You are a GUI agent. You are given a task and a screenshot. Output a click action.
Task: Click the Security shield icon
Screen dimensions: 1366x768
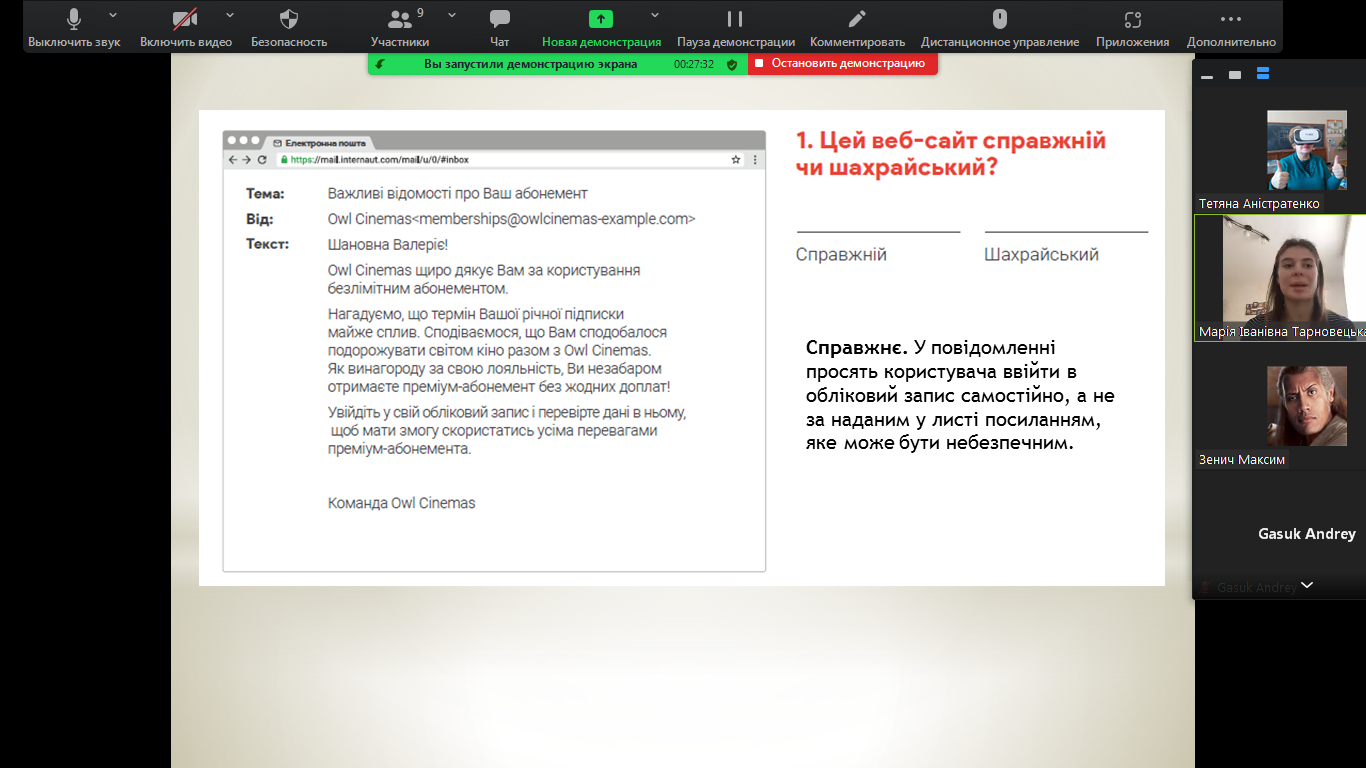click(289, 19)
